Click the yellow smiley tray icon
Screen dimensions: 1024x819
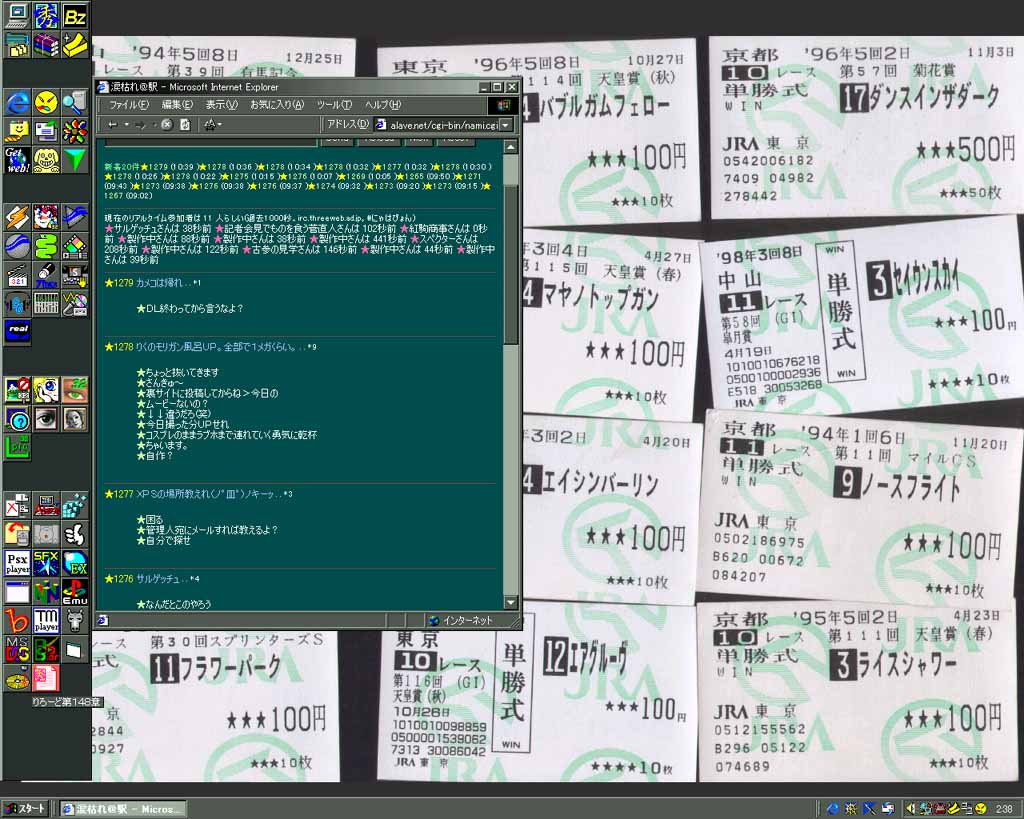coord(980,809)
